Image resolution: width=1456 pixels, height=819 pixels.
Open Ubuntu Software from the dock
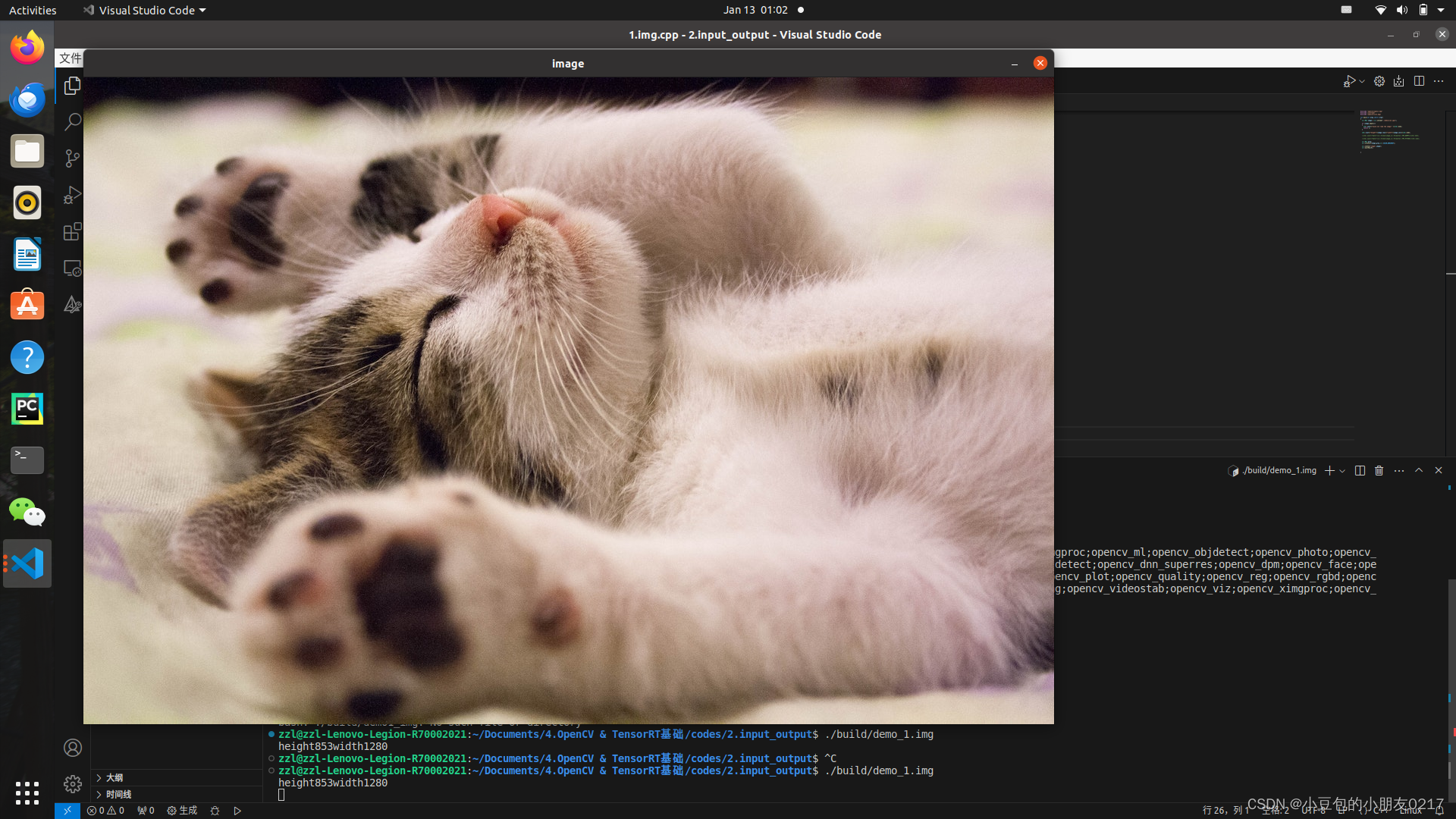pyautogui.click(x=27, y=306)
